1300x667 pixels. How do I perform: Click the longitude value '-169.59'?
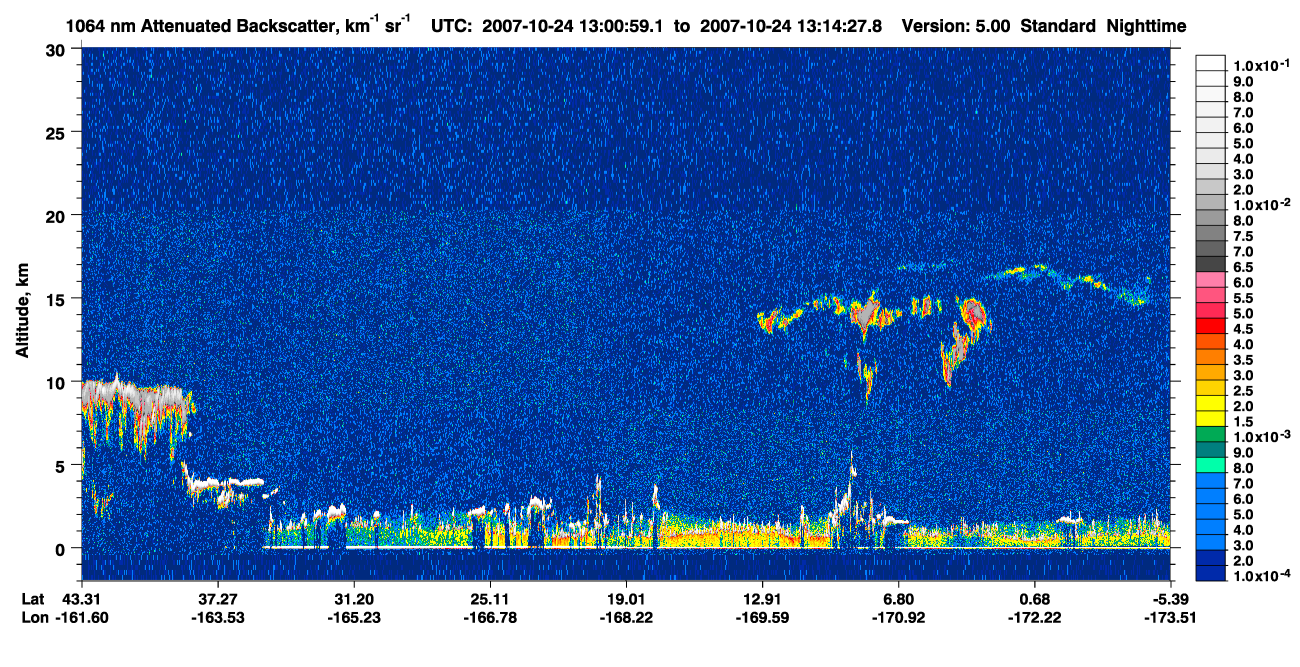tap(762, 617)
